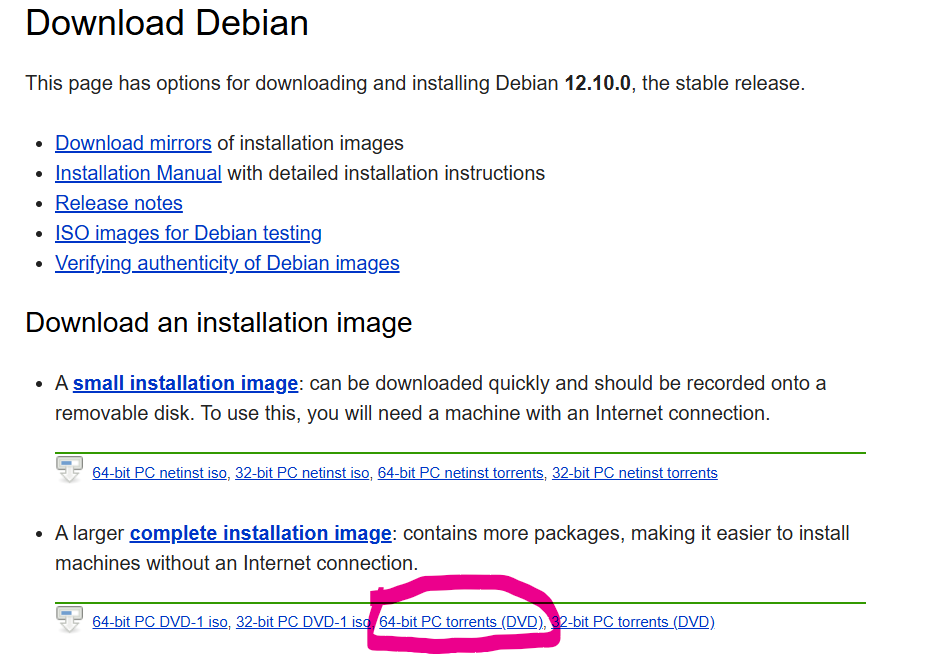Open circled 64-bit PC torrents (DVD) link

(x=461, y=622)
